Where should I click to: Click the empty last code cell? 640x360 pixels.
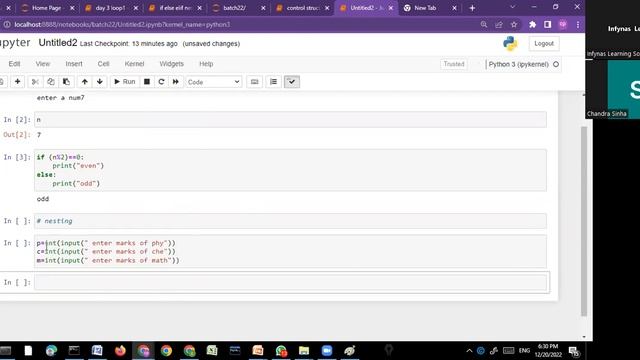(290, 282)
